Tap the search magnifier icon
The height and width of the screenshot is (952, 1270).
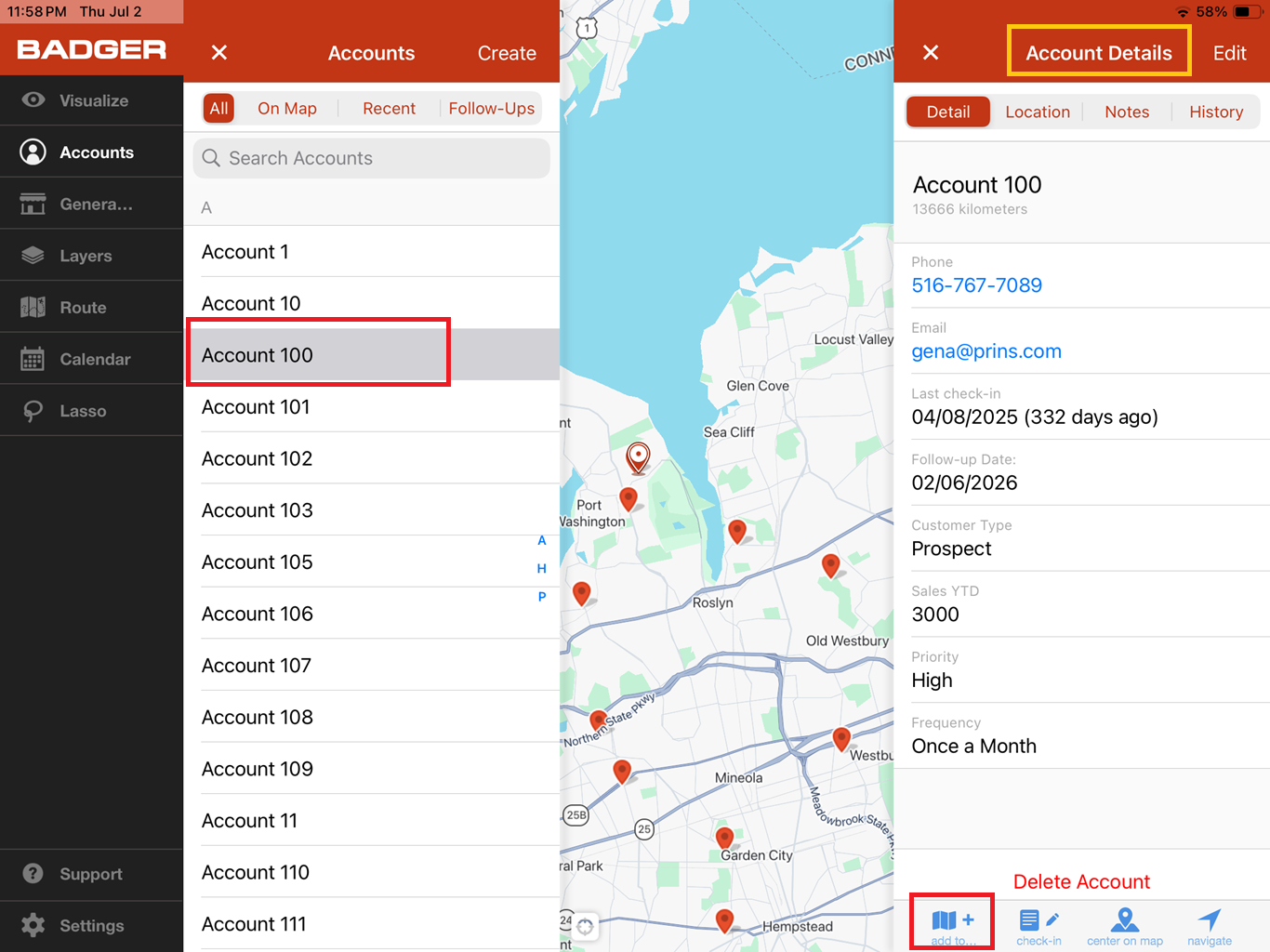tap(211, 158)
